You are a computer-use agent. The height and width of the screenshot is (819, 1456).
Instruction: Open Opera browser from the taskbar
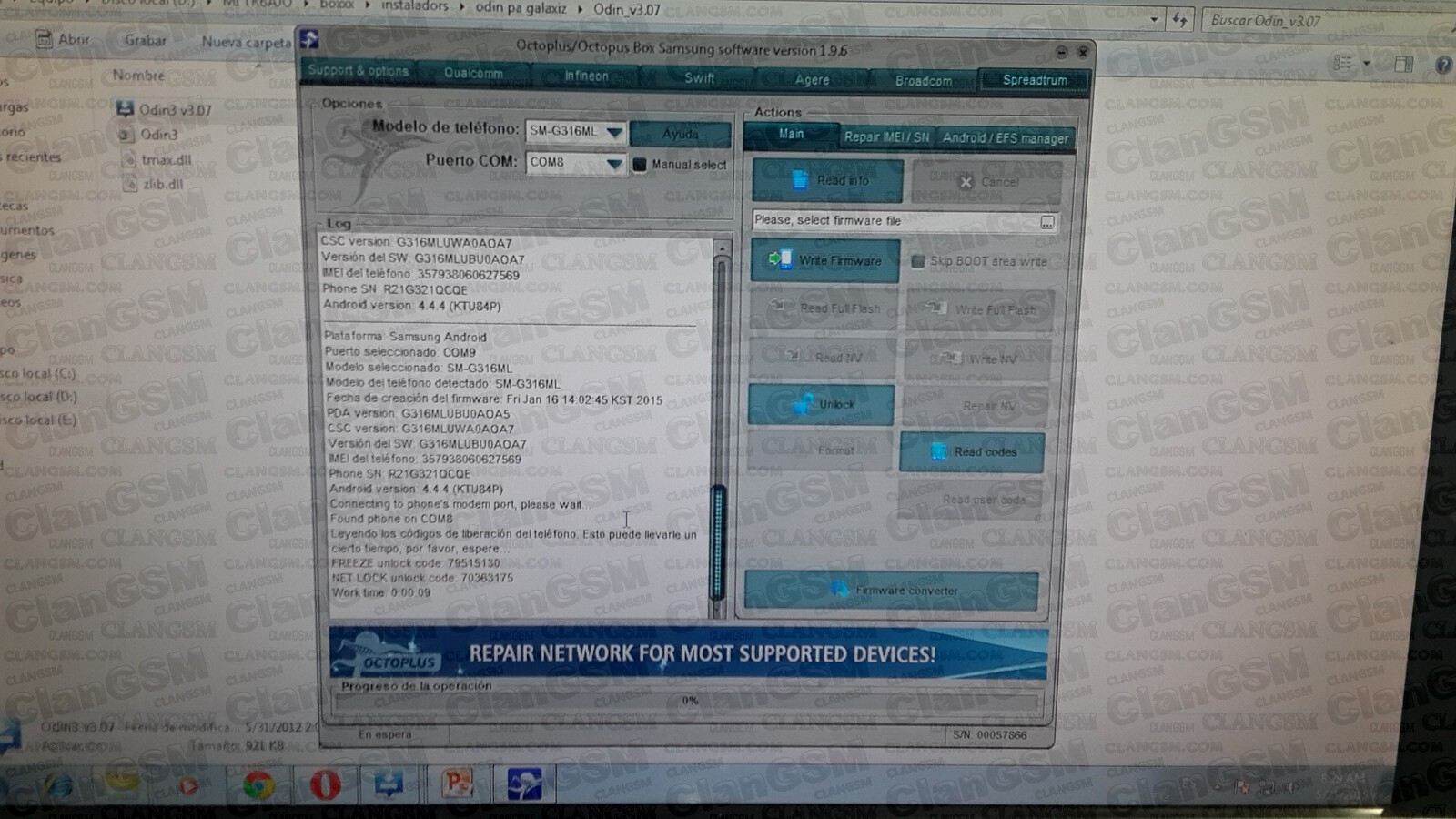325,784
